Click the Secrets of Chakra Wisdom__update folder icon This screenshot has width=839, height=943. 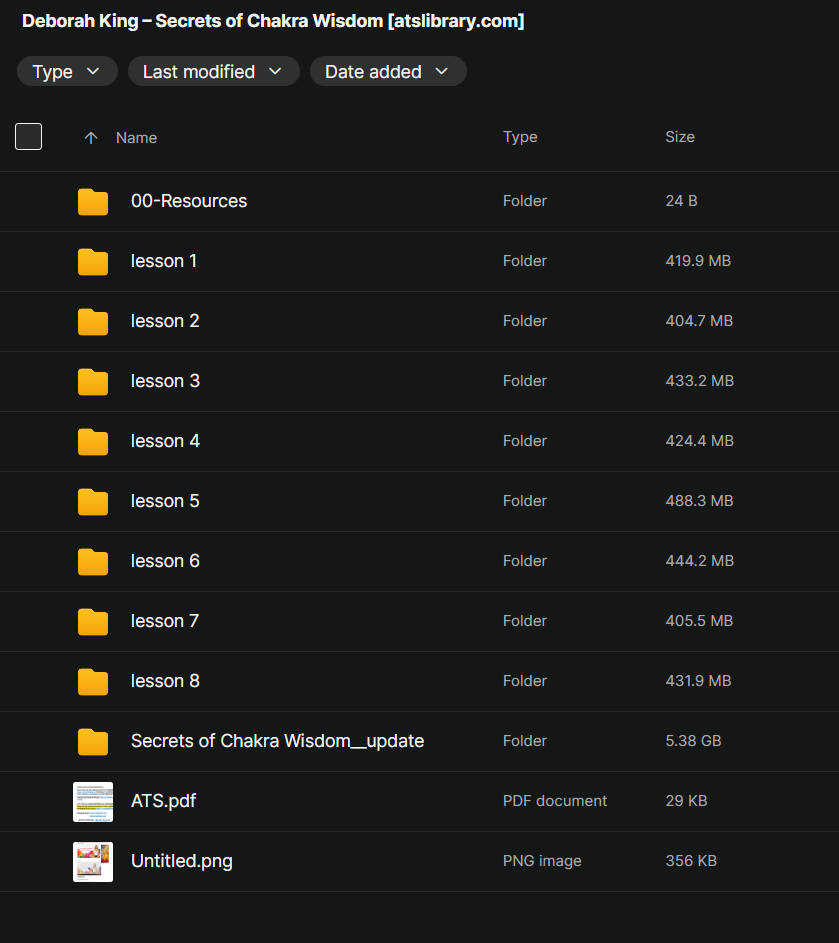pos(93,742)
